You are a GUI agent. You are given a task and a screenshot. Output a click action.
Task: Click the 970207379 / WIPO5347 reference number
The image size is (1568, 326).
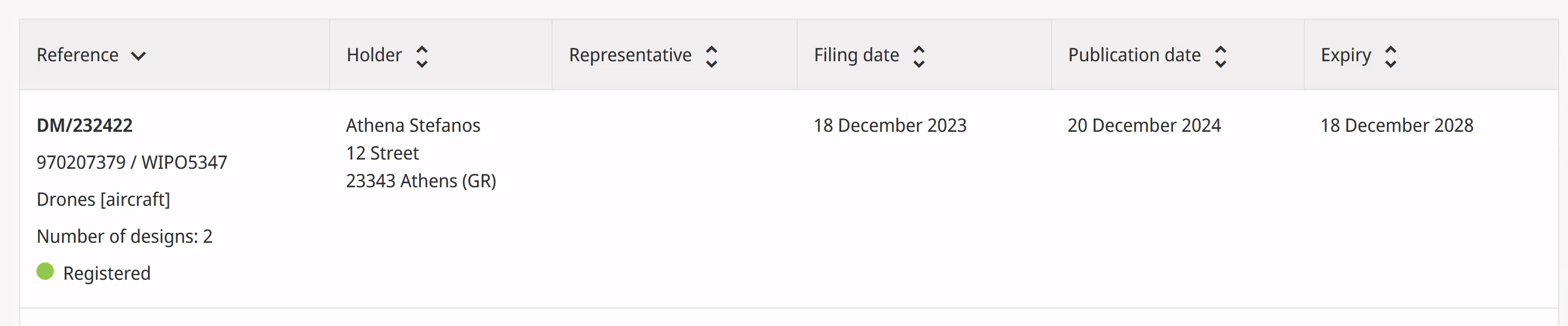[131, 162]
